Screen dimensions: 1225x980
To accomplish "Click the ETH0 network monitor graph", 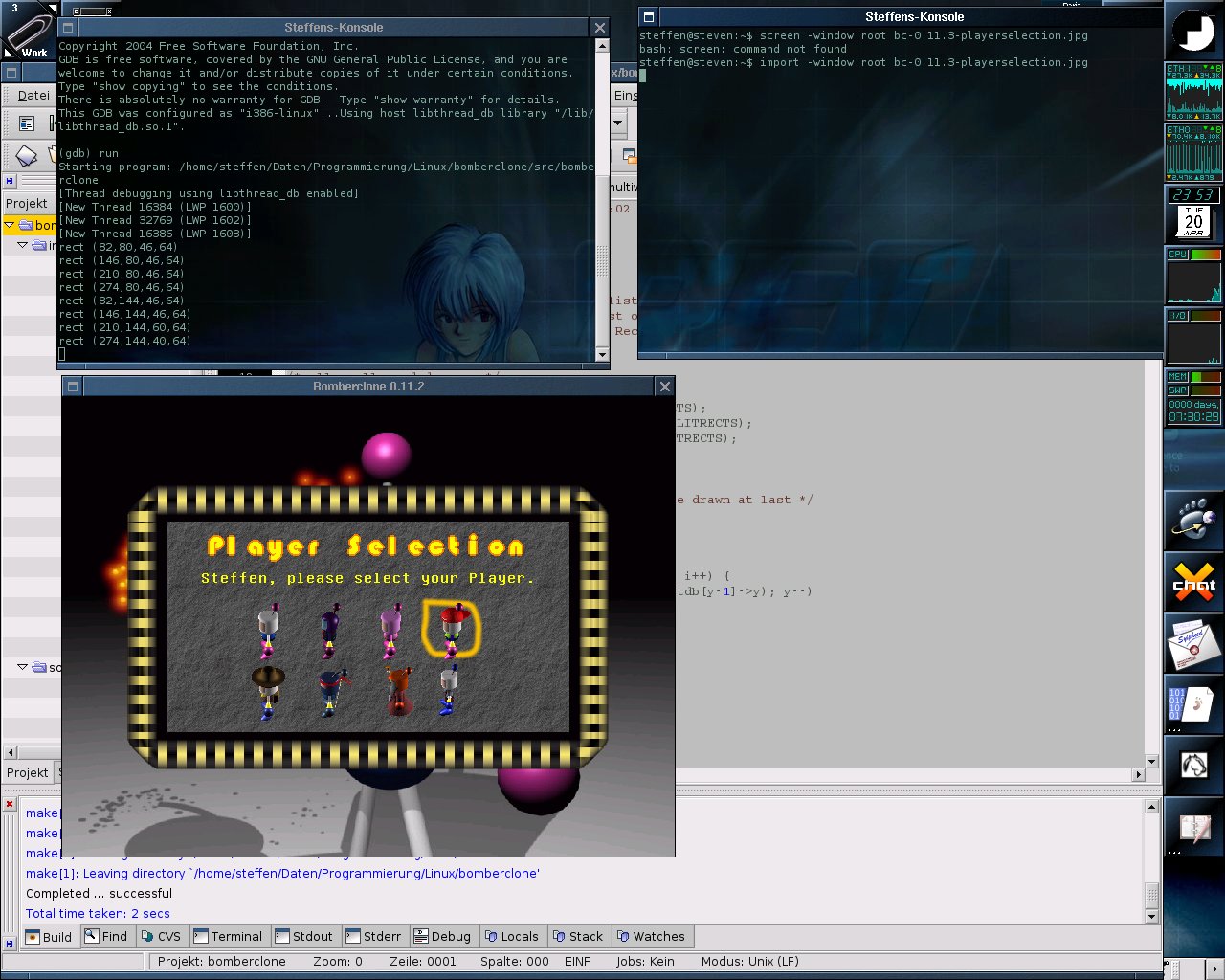I will tap(1193, 153).
